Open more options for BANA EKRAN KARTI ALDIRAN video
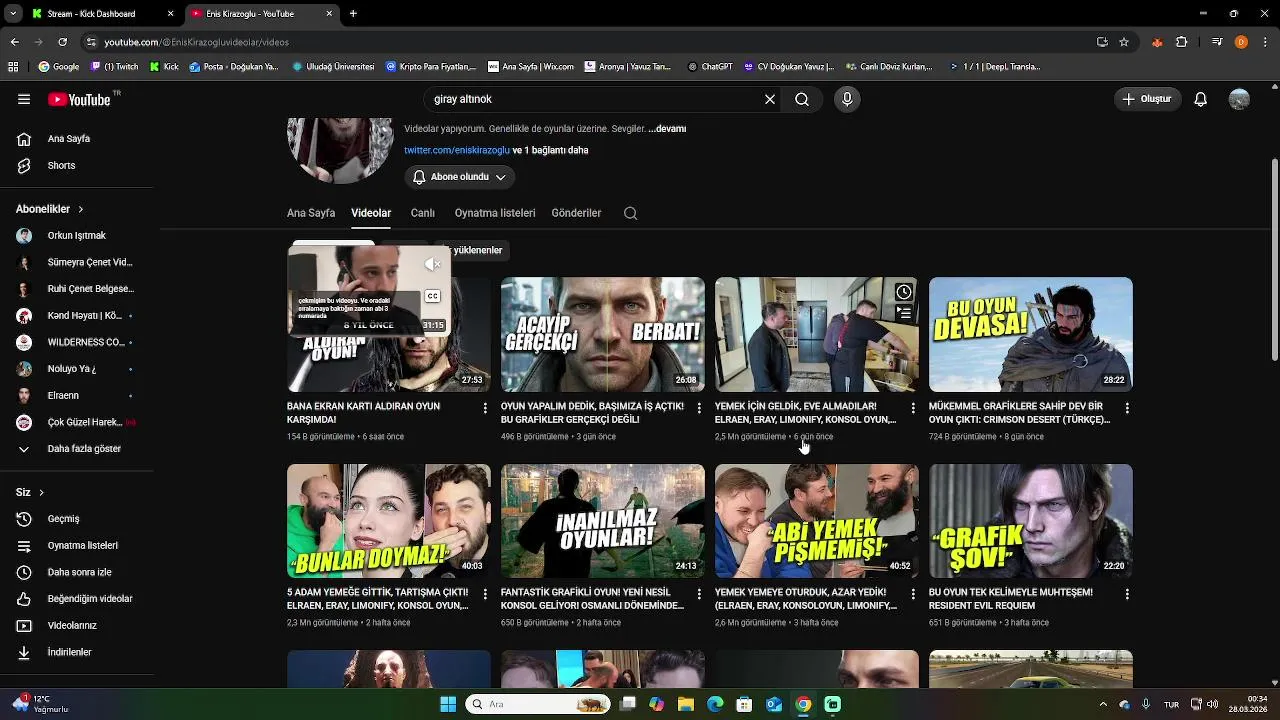This screenshot has width=1280, height=720. (485, 408)
